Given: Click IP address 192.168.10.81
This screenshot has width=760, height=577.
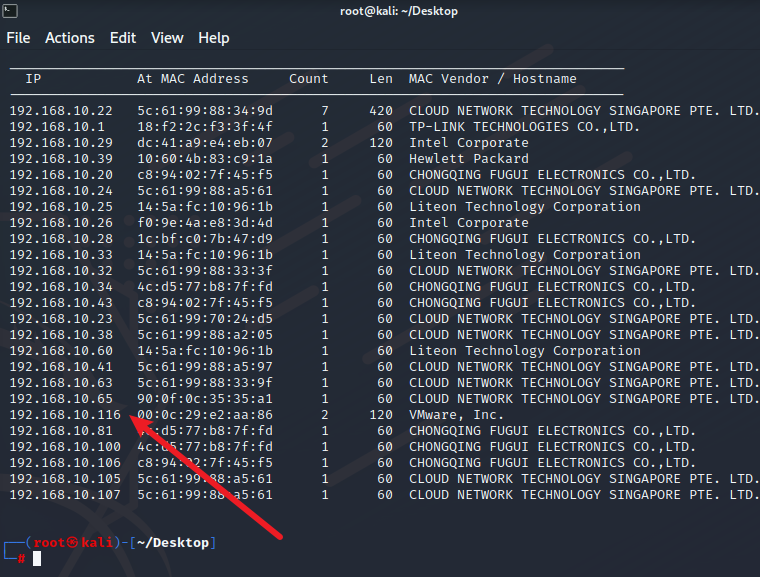Looking at the screenshot, I should (x=61, y=431).
